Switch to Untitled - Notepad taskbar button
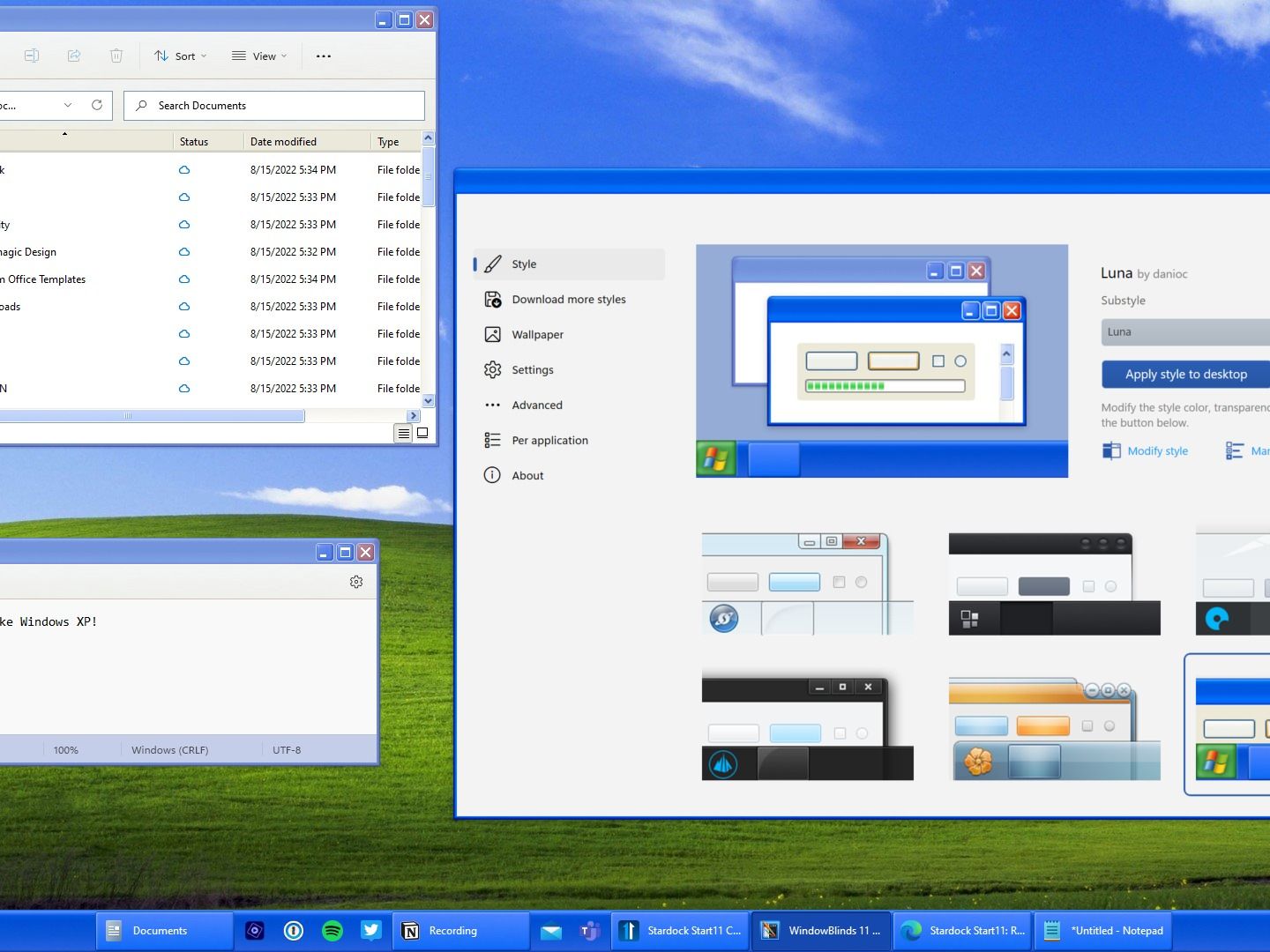 [x=1103, y=931]
